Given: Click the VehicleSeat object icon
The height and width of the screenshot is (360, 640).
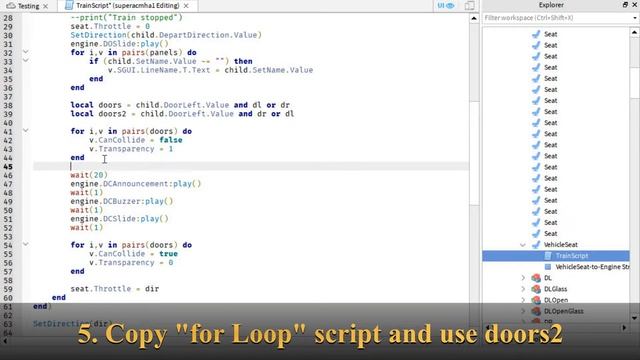Looking at the screenshot, I should [x=536, y=244].
